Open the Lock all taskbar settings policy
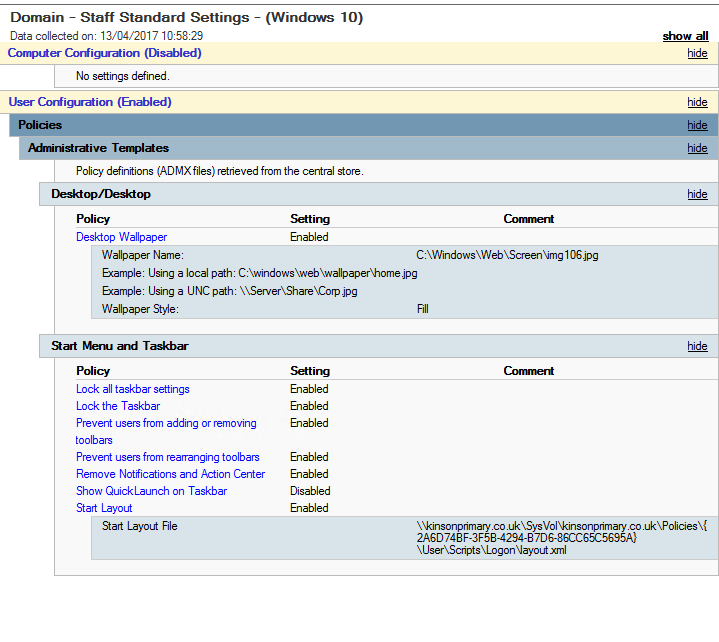Viewport: 719px width, 642px height. 133,389
